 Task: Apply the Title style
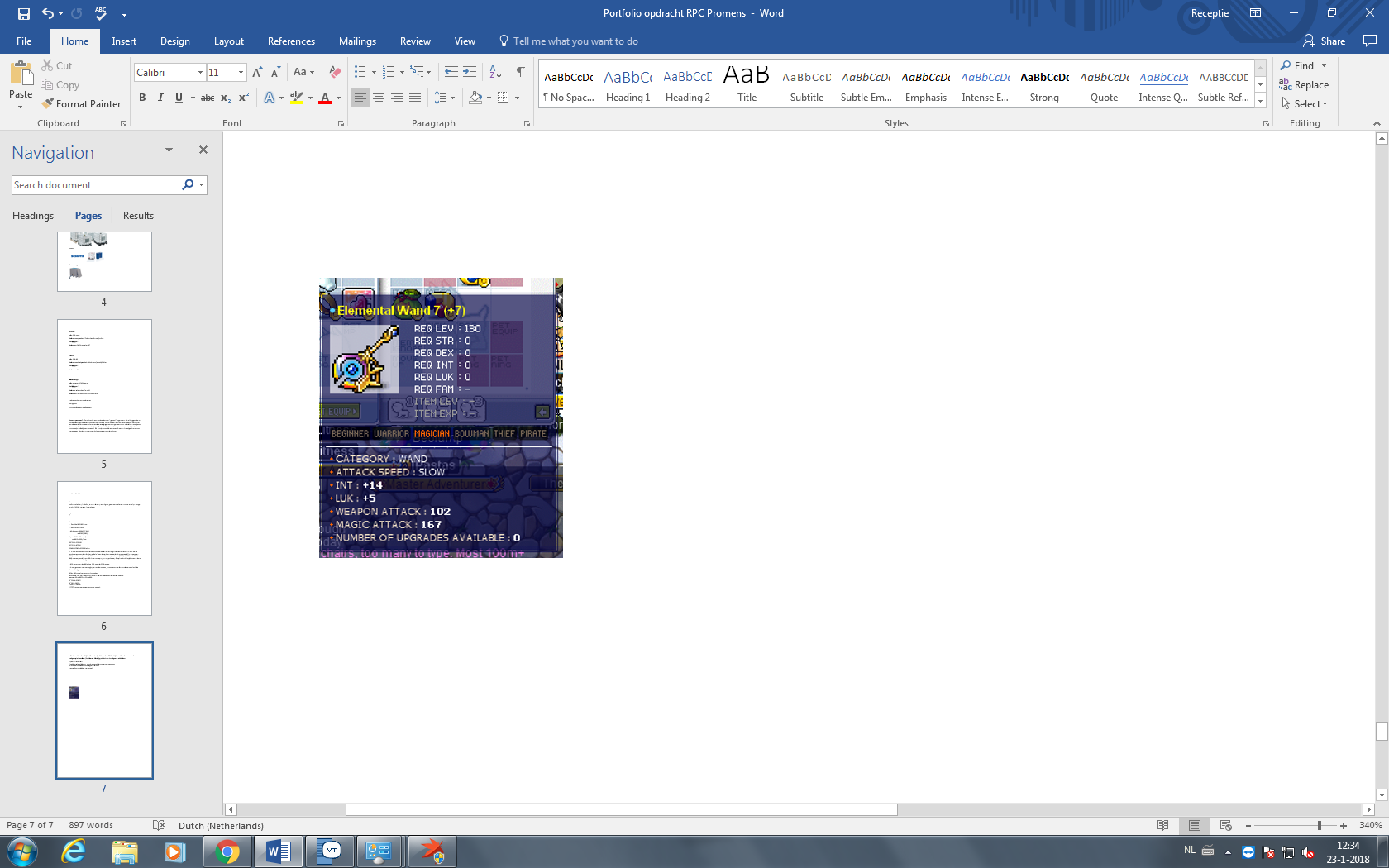(x=747, y=84)
